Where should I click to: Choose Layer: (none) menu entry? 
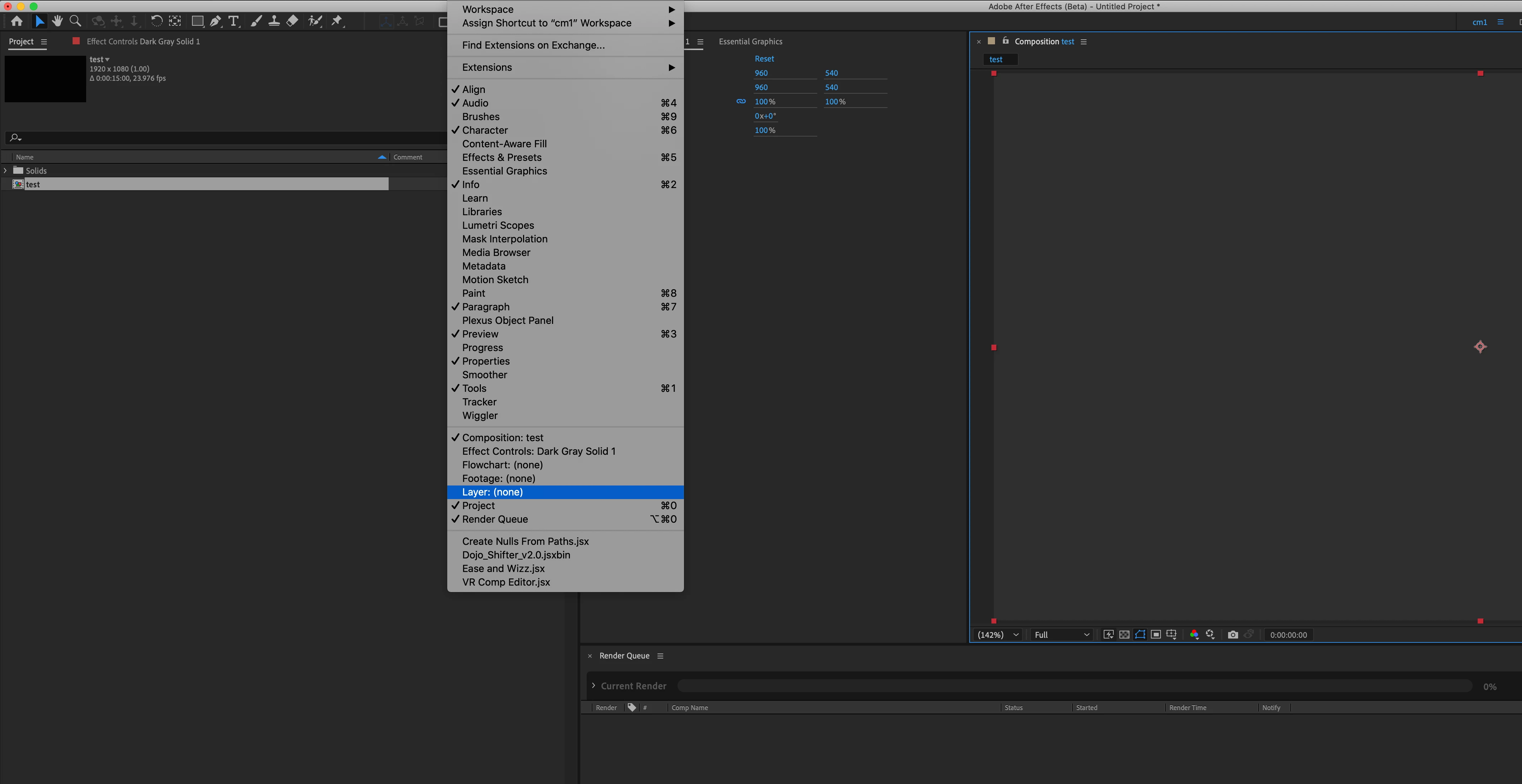[492, 492]
